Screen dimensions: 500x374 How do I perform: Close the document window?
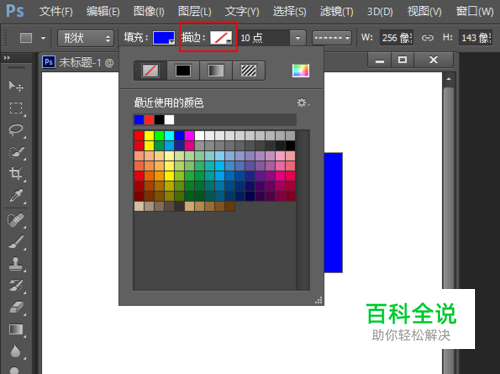pyautogui.click(x=433, y=60)
